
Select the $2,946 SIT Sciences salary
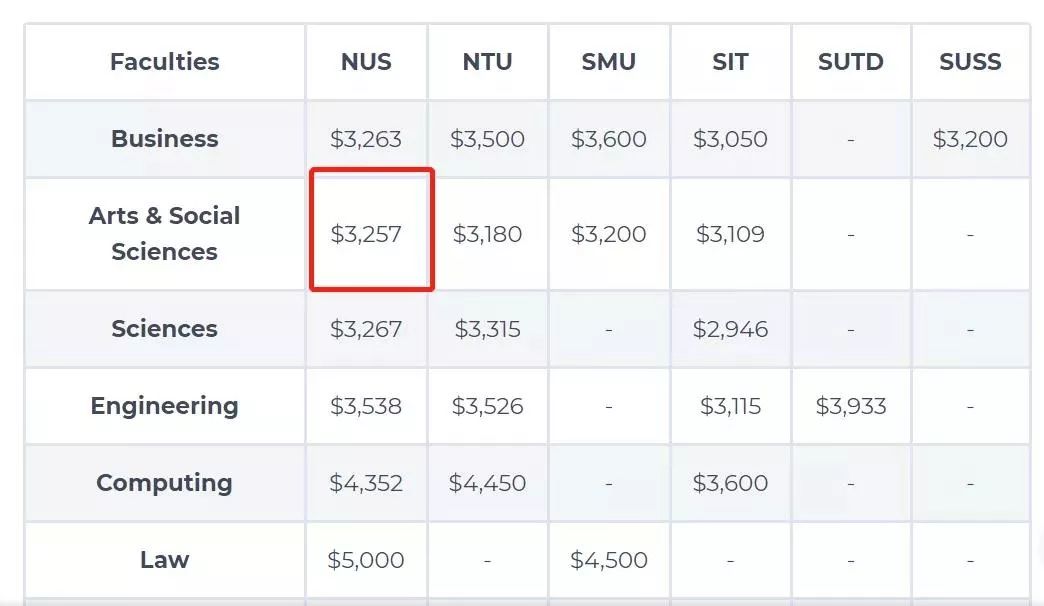pyautogui.click(x=730, y=329)
